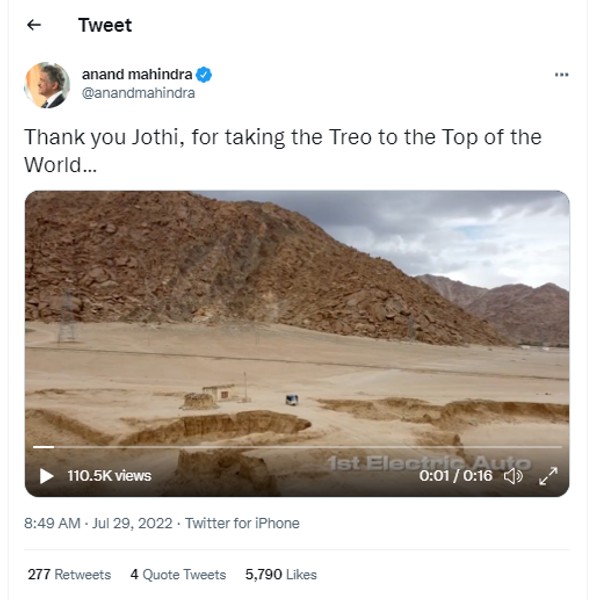Click the Twitter for iPhone source link

pyautogui.click(x=241, y=523)
